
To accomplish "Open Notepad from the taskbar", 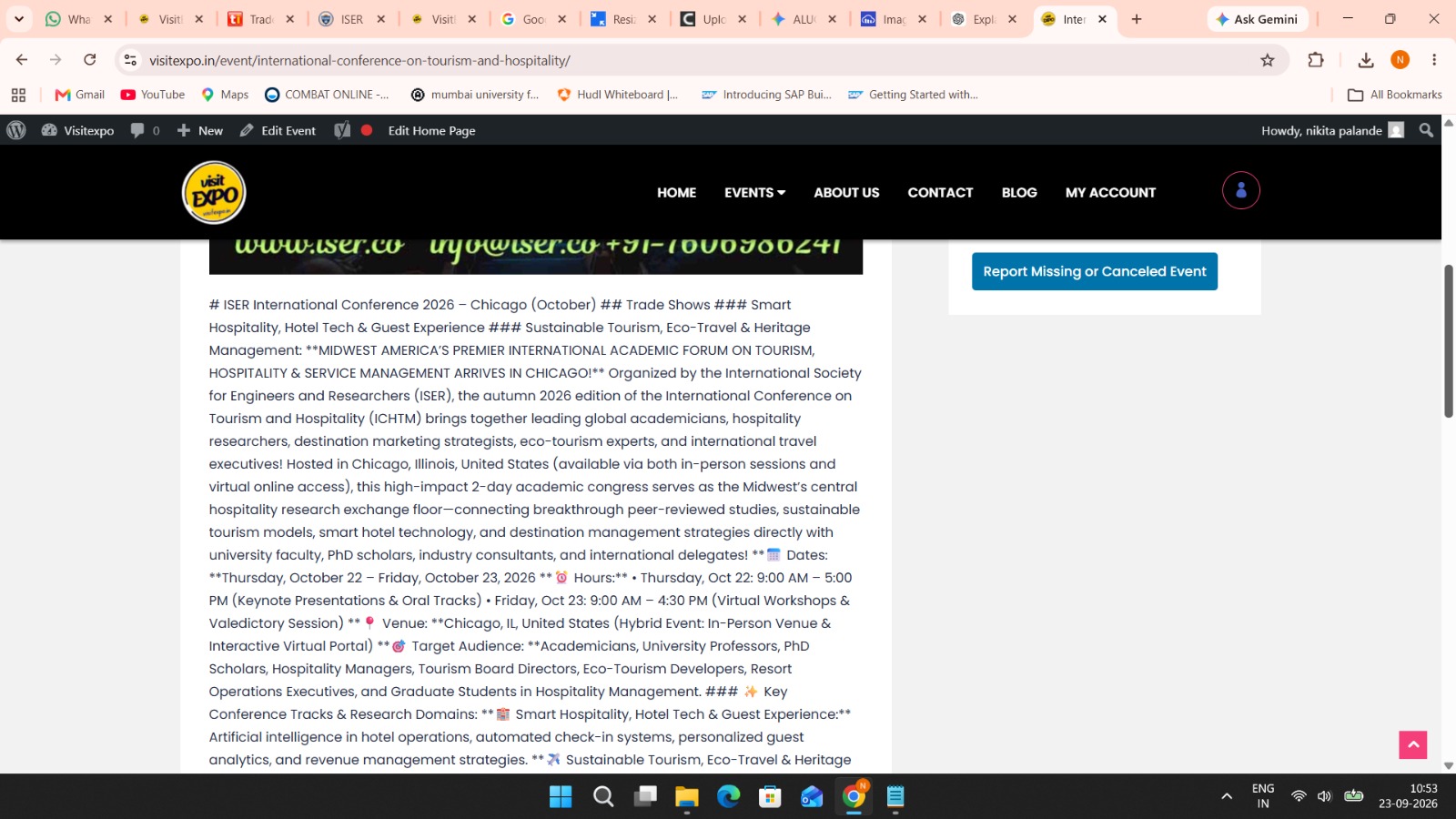I will (x=895, y=797).
